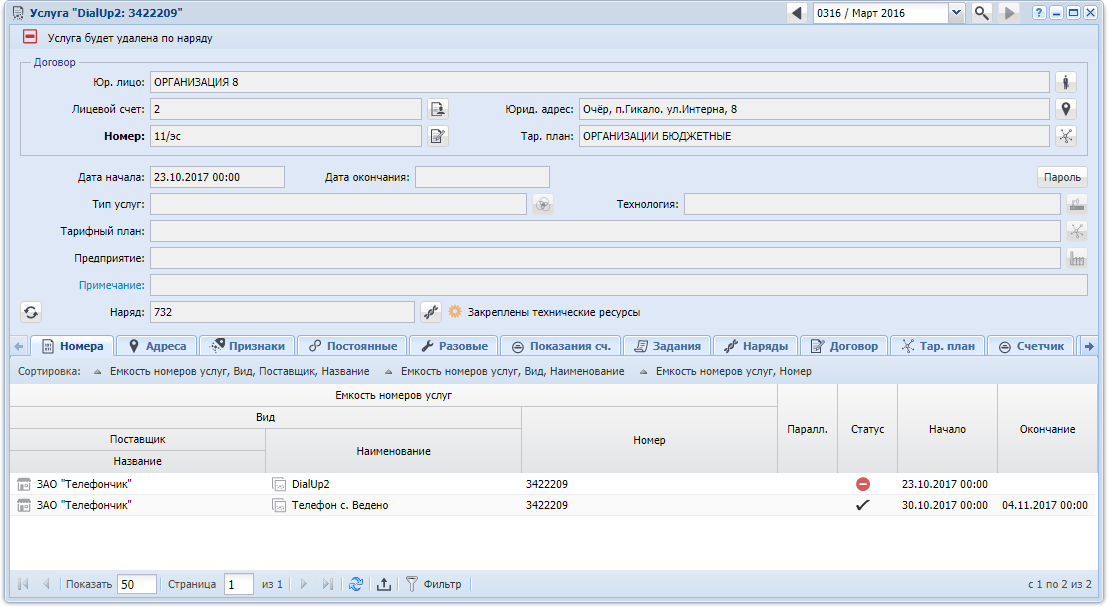Click the Паралл. column header

pyautogui.click(x=807, y=429)
